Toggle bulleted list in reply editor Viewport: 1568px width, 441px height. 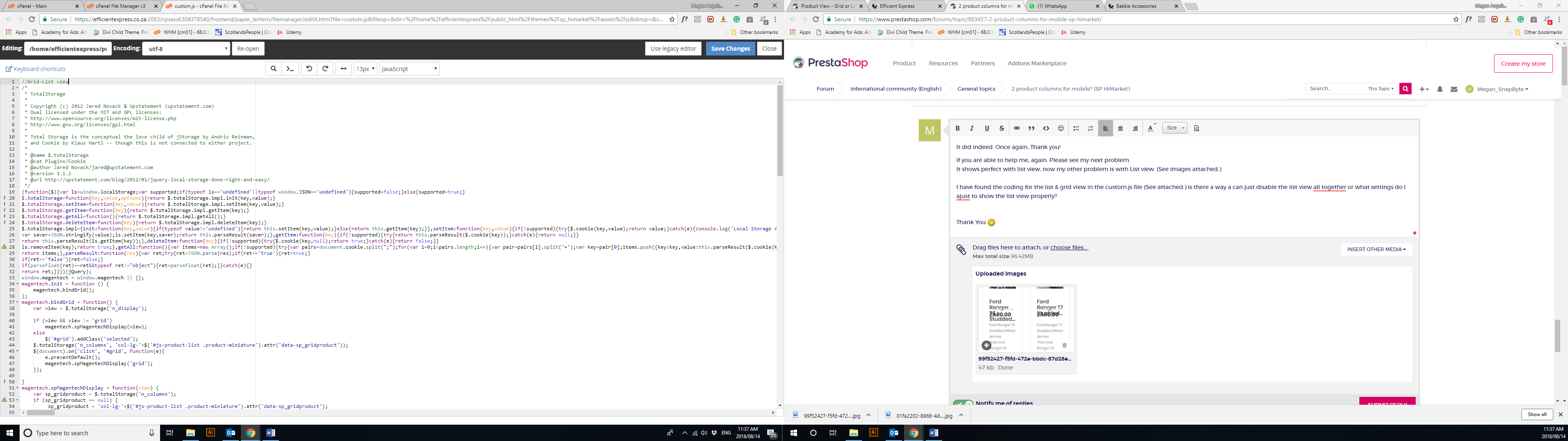point(1076,129)
